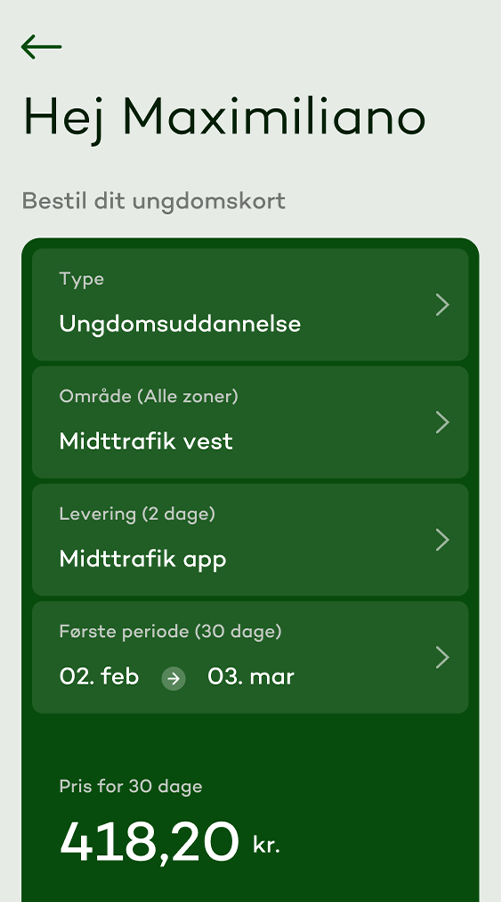This screenshot has height=902, width=501.
Task: Expand the Levering row chevron
Action: point(442,540)
